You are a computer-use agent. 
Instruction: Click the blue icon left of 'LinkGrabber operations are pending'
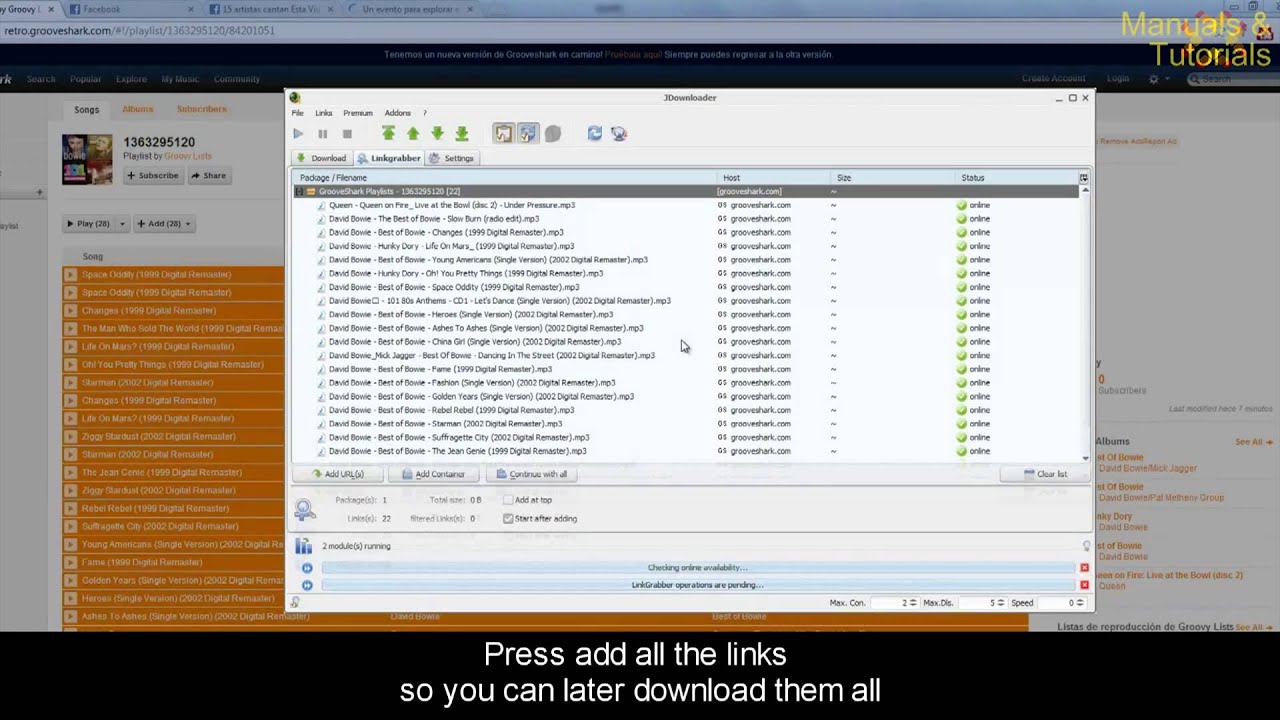[x=307, y=585]
